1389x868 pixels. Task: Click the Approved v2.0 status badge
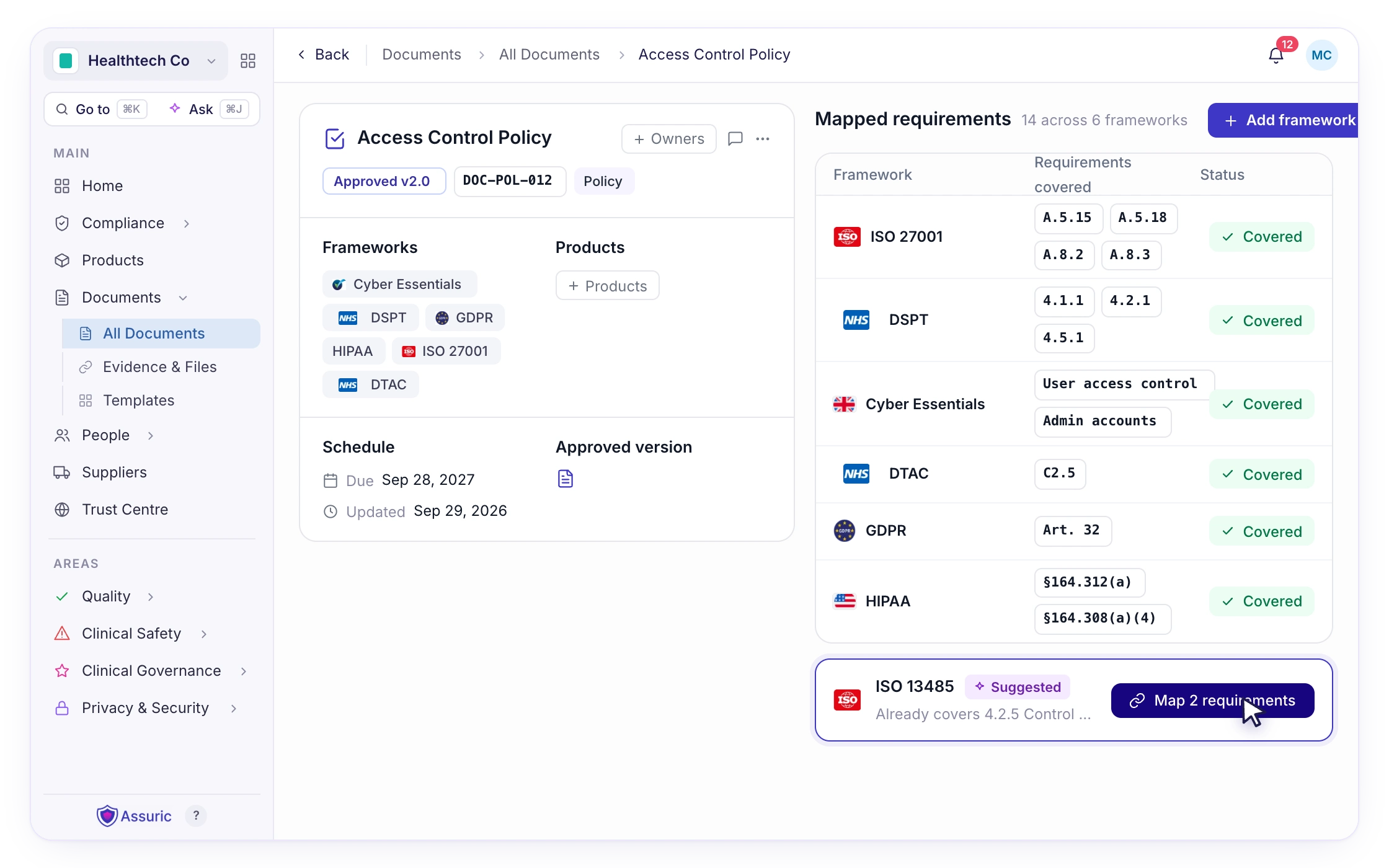tap(384, 181)
